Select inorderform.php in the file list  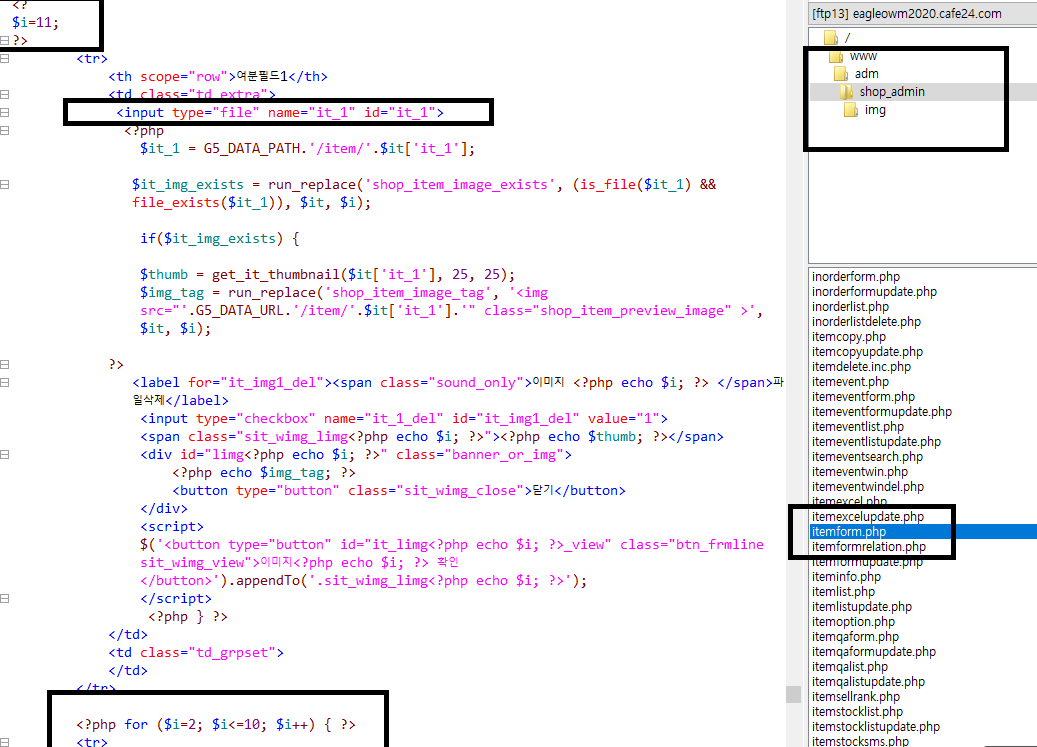click(856, 276)
